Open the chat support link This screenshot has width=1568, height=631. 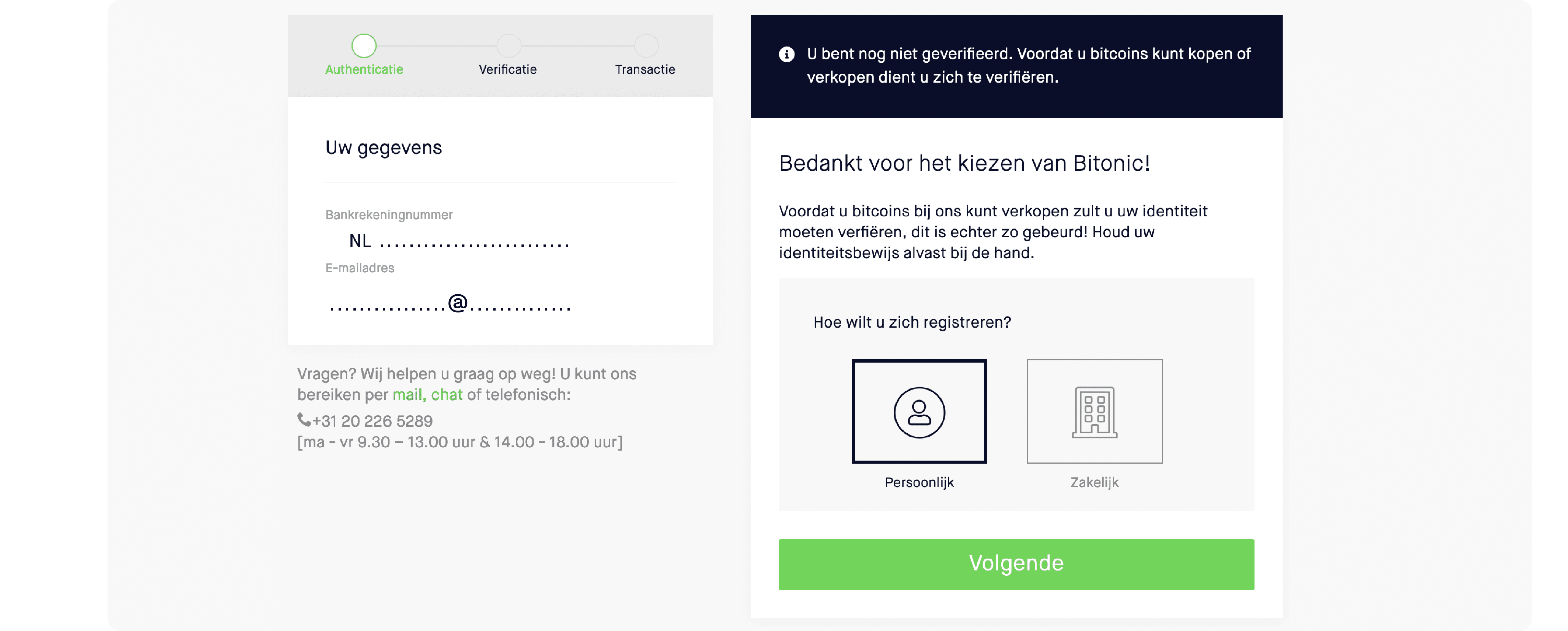pyautogui.click(x=447, y=395)
